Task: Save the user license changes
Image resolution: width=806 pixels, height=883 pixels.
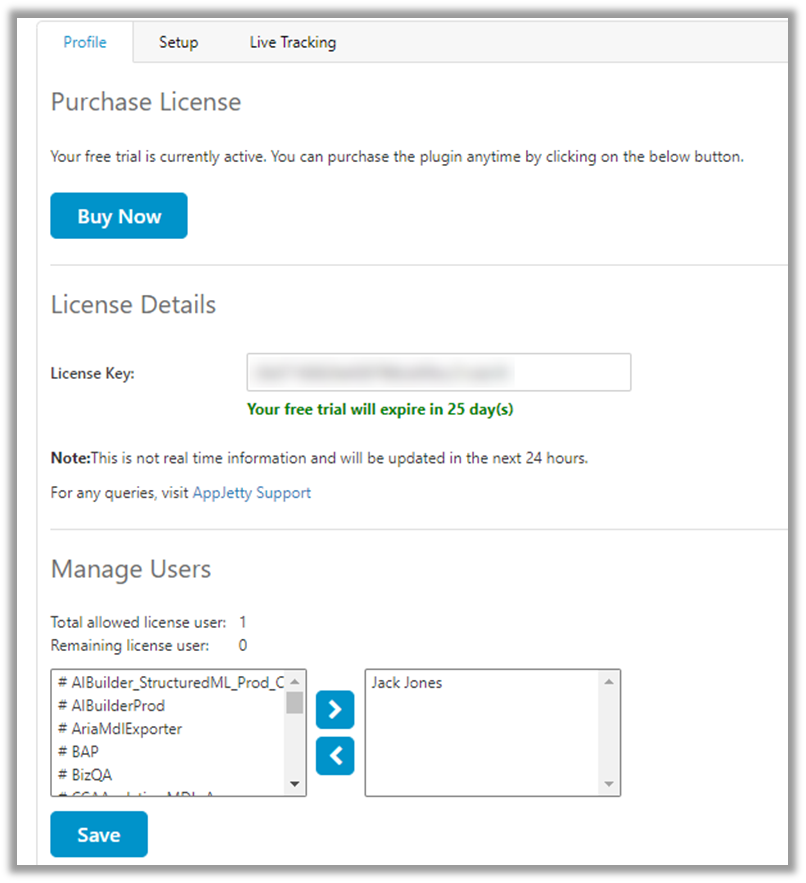Action: pos(99,834)
